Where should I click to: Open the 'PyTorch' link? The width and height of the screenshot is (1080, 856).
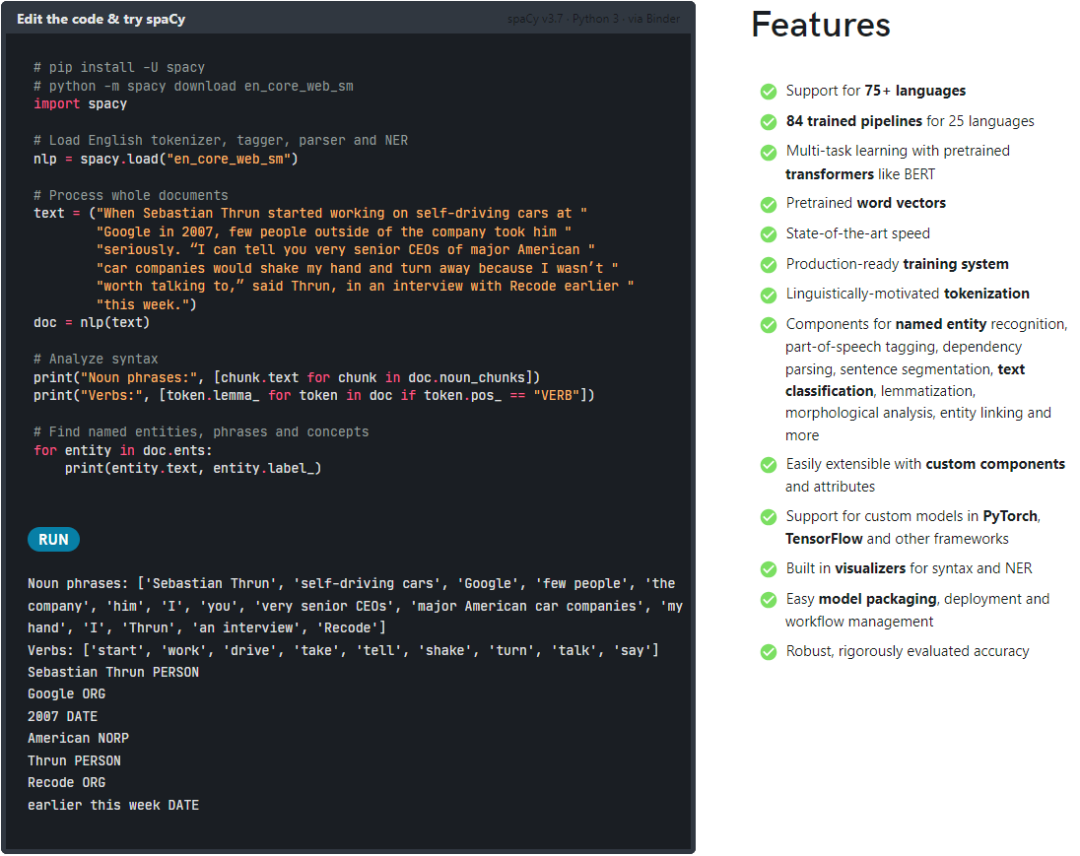pyautogui.click(x=1010, y=516)
